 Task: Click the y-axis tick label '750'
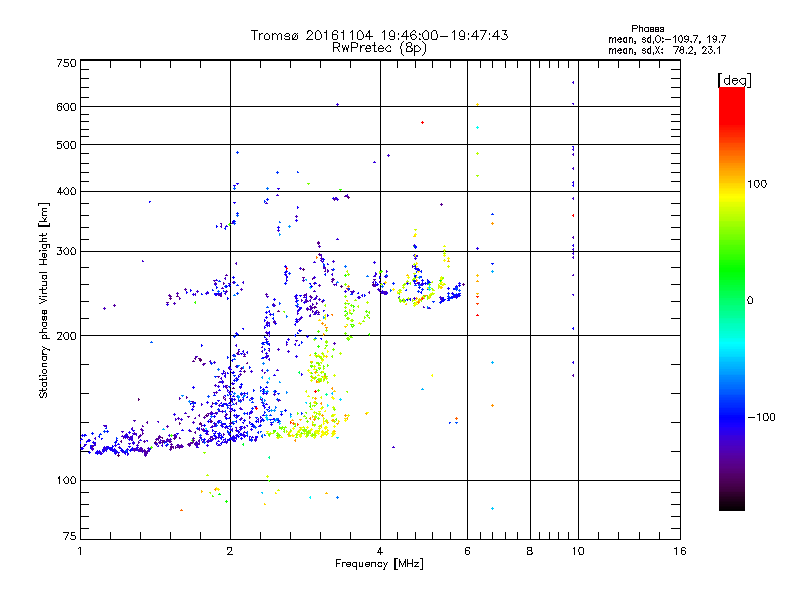click(66, 63)
